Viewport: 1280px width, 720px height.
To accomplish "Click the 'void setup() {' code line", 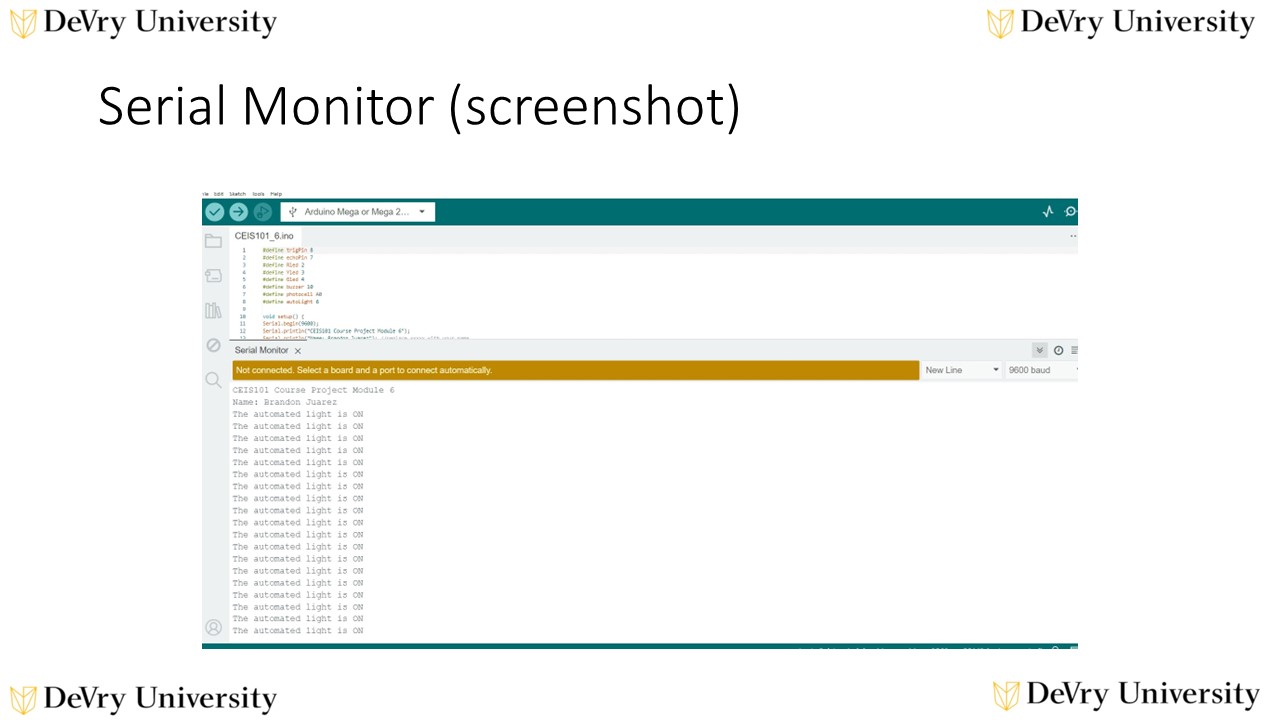I will [x=282, y=316].
